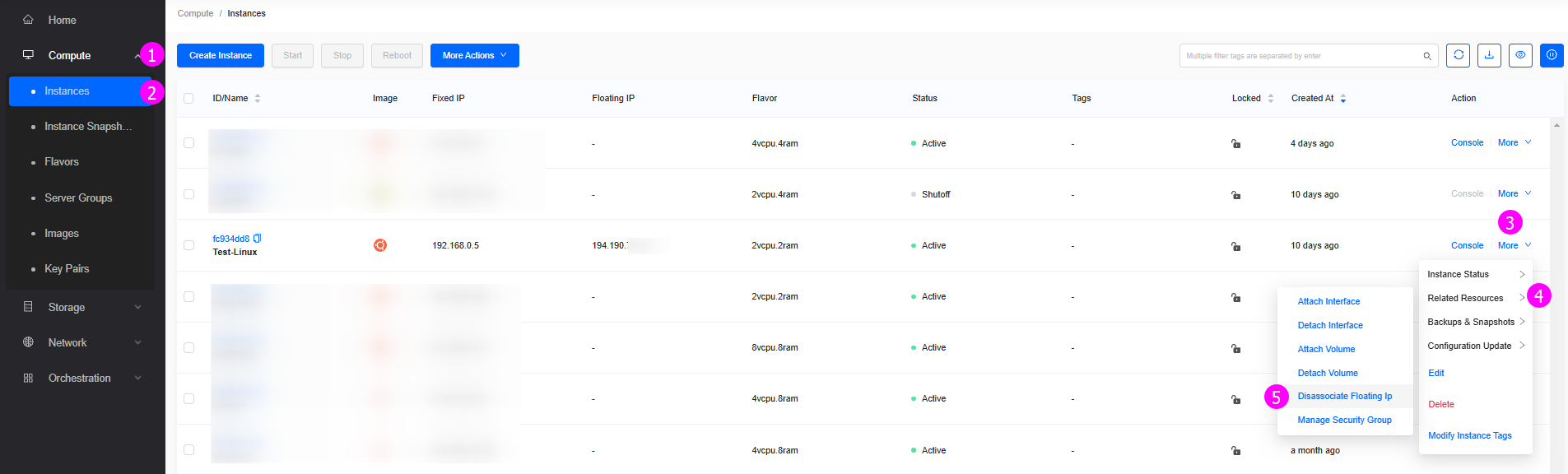Choose Edit in the More menu
The width and height of the screenshot is (1568, 474).
click(1435, 373)
